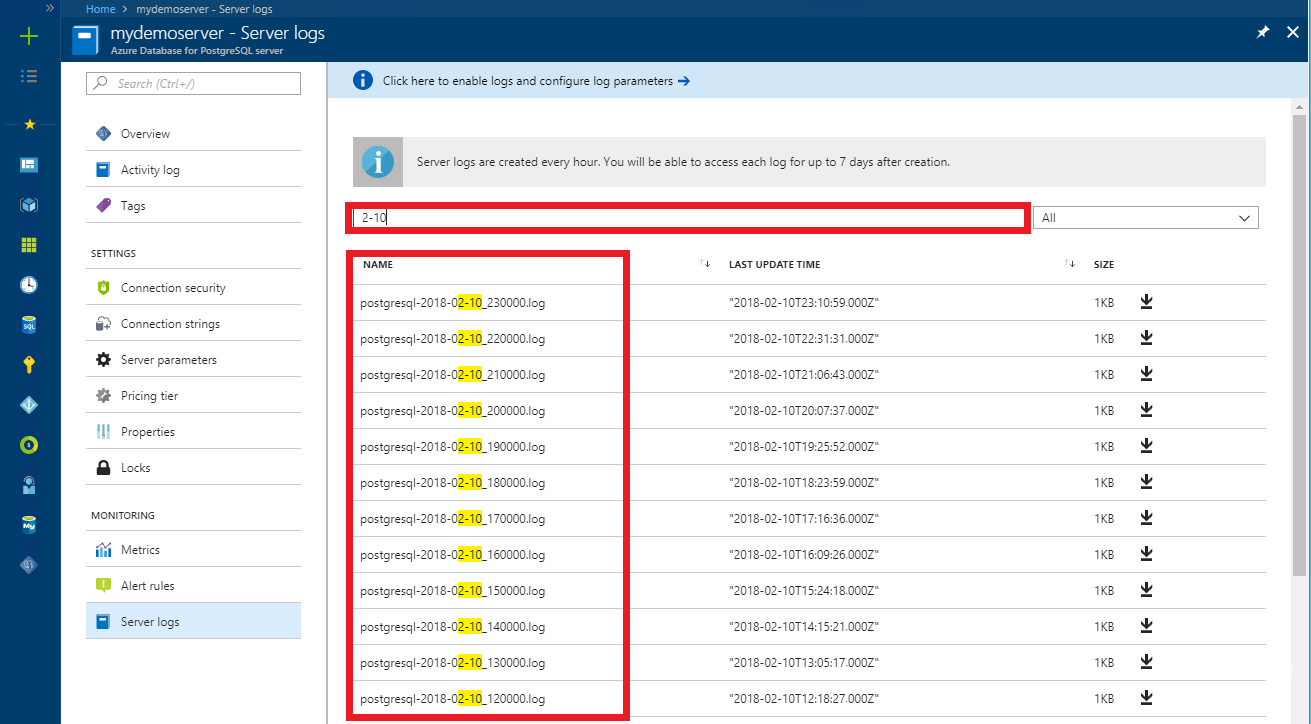Screen dimensions: 1311x724
Task: Click the green plus Create a resource icon
Action: pos(29,37)
